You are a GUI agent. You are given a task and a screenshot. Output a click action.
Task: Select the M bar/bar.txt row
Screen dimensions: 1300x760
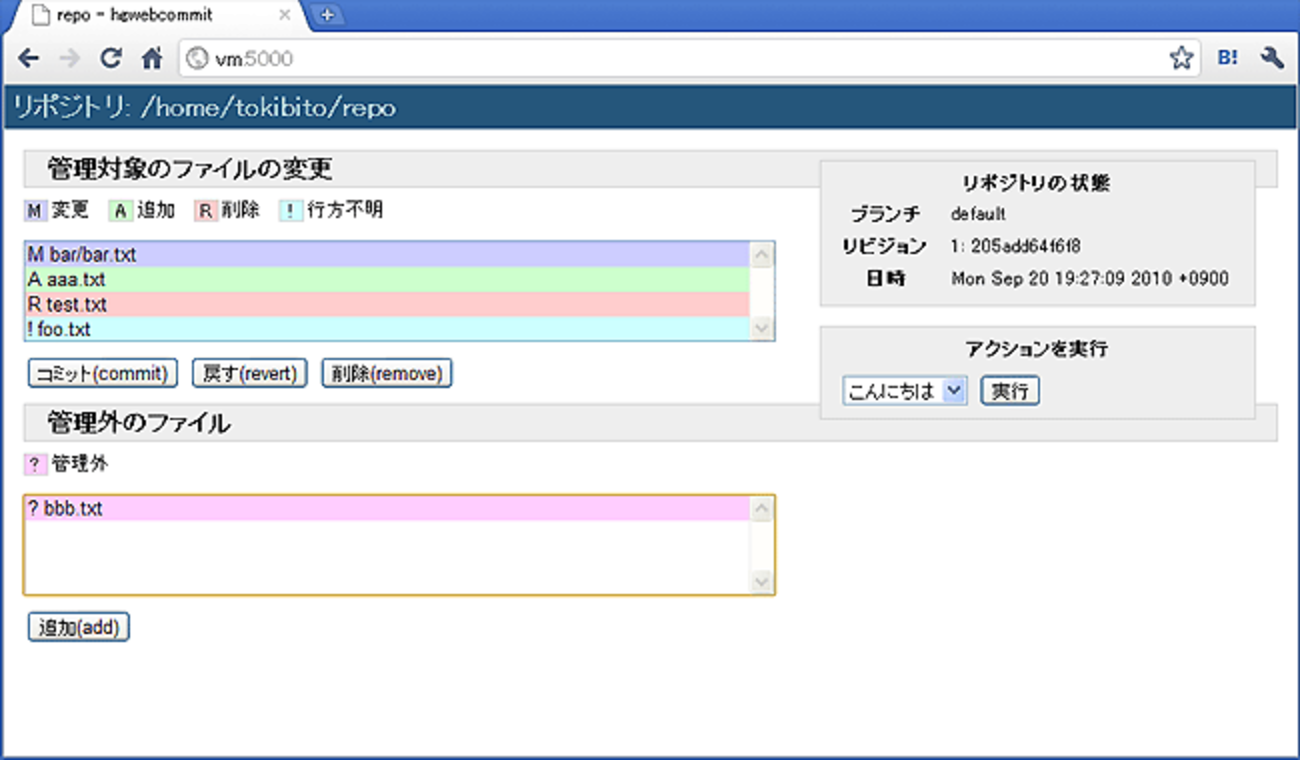(387, 255)
